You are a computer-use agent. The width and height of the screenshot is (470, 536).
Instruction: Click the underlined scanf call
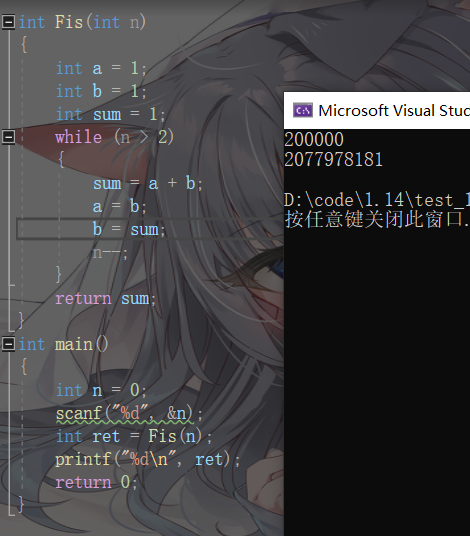129,414
